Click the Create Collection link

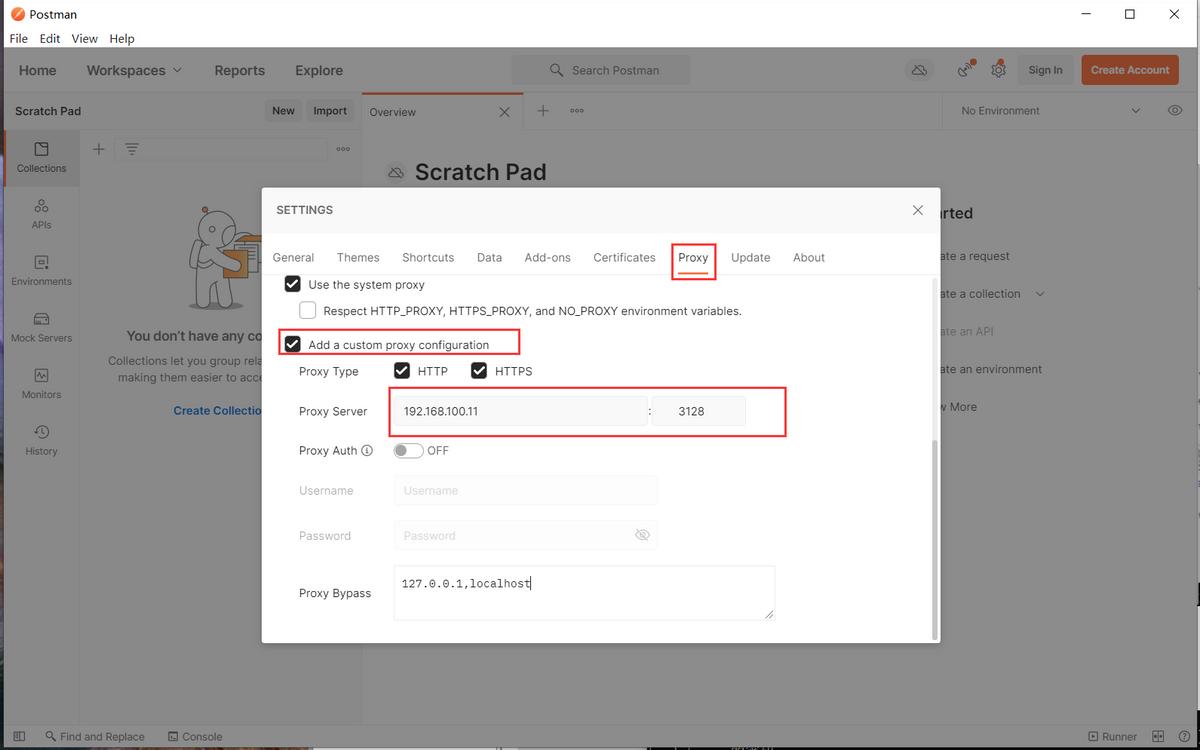coord(217,410)
